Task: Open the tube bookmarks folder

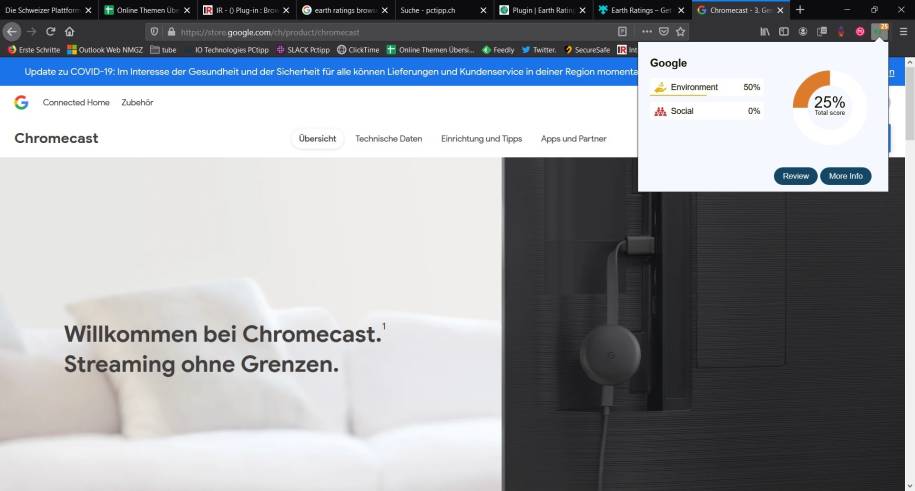Action: [163, 50]
